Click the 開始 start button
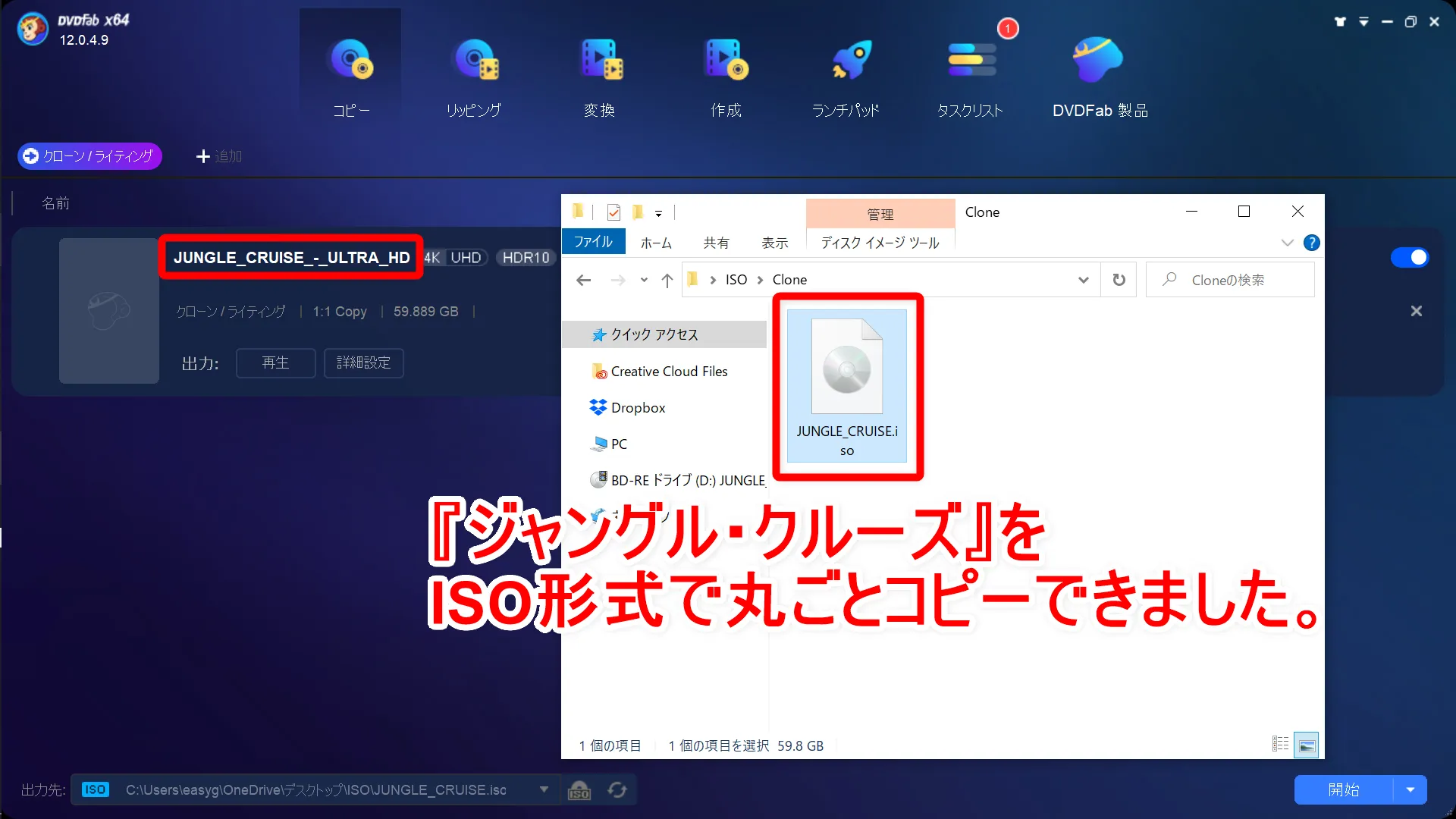1456x819 pixels. (1344, 789)
